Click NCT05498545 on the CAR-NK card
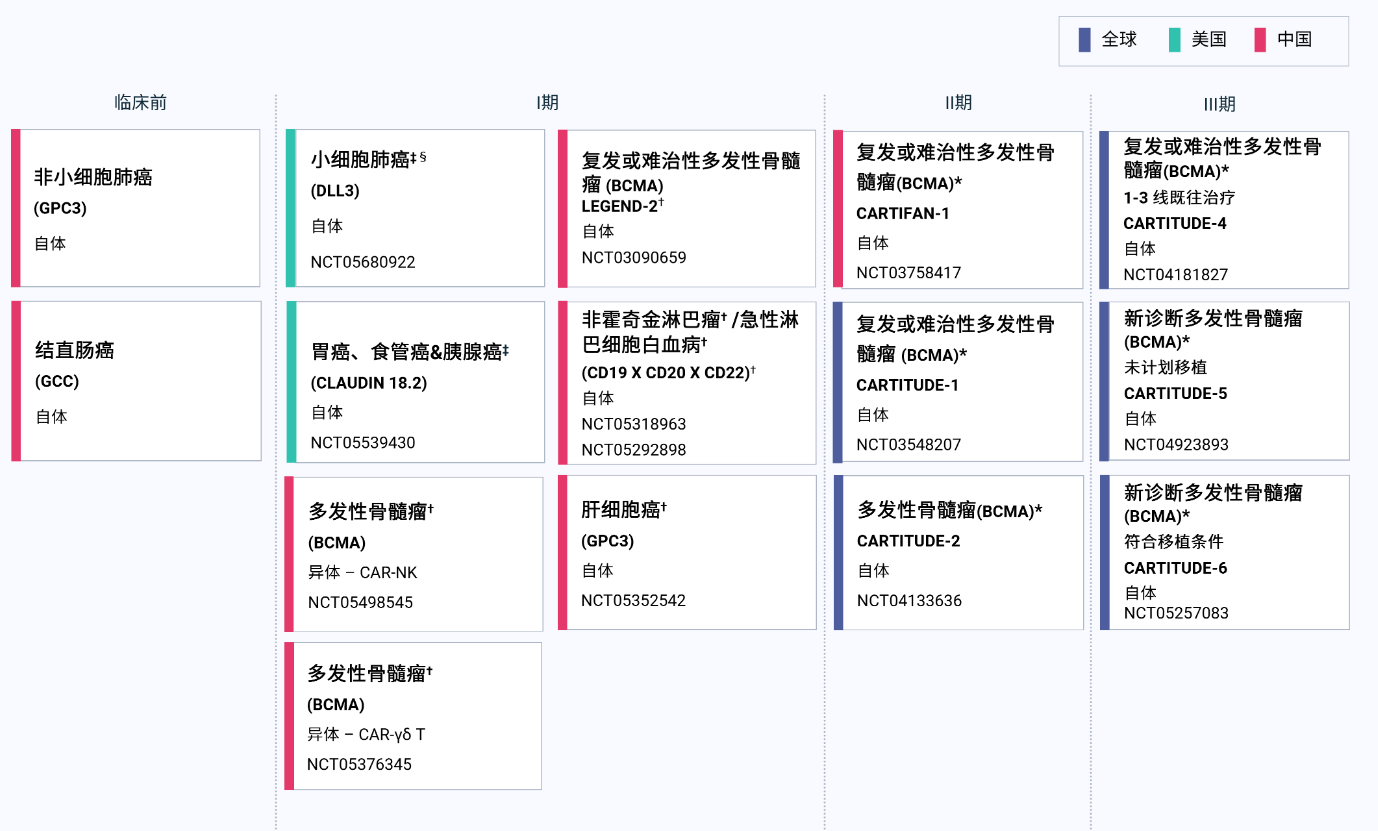This screenshot has height=831, width=1378. 360,602
